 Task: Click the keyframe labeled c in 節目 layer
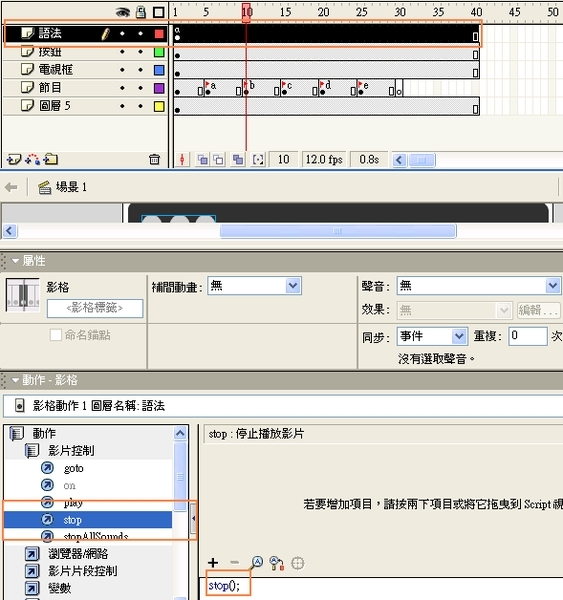tap(284, 88)
